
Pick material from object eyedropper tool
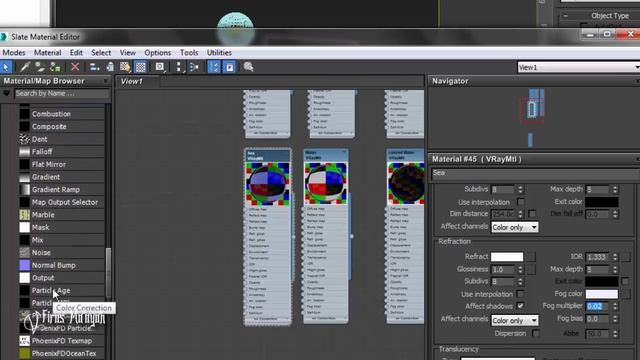(x=24, y=67)
